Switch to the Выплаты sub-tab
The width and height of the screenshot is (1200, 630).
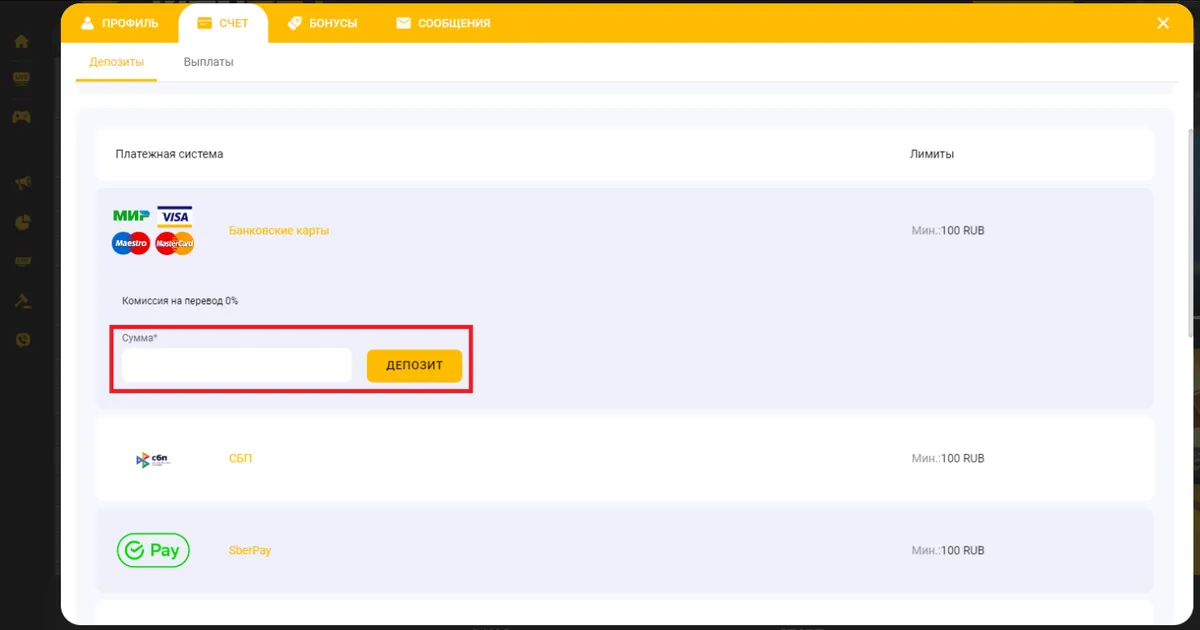click(208, 62)
